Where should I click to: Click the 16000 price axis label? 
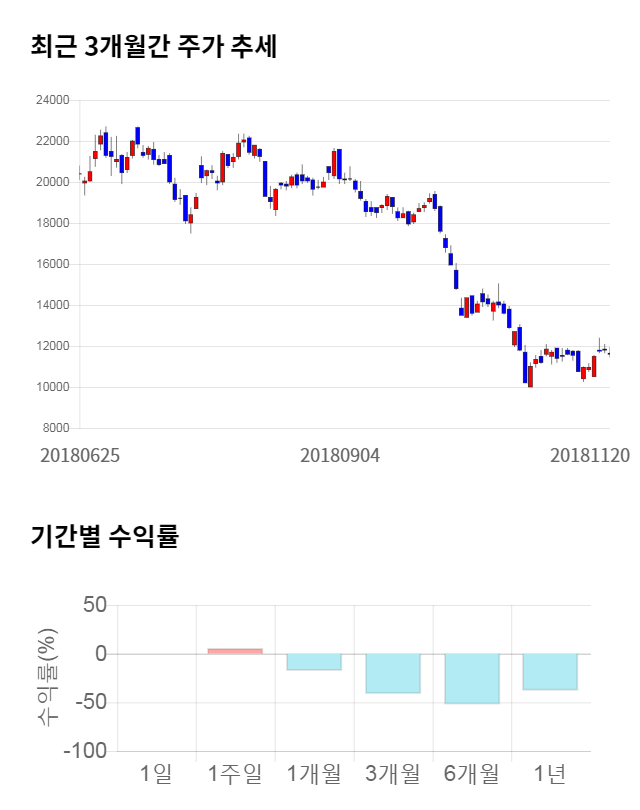click(52, 264)
